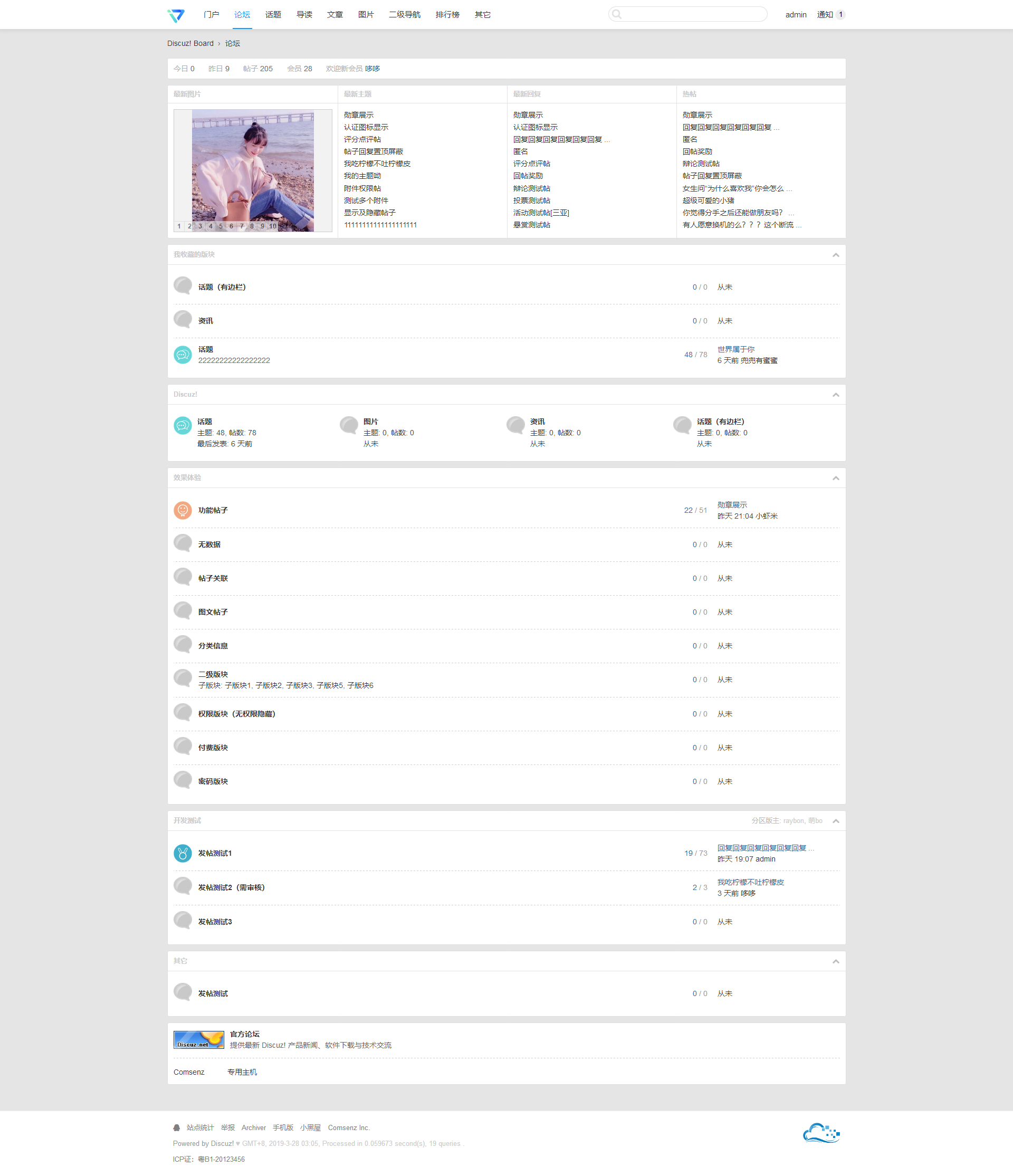Screen dimensions: 1013x1176
Task: Click the 密码版块 forum bubble icon
Action: 183,780
